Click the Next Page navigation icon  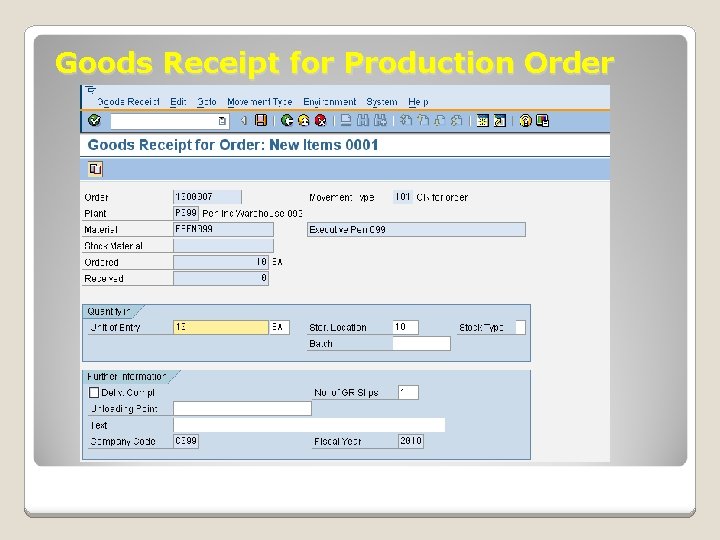439,120
